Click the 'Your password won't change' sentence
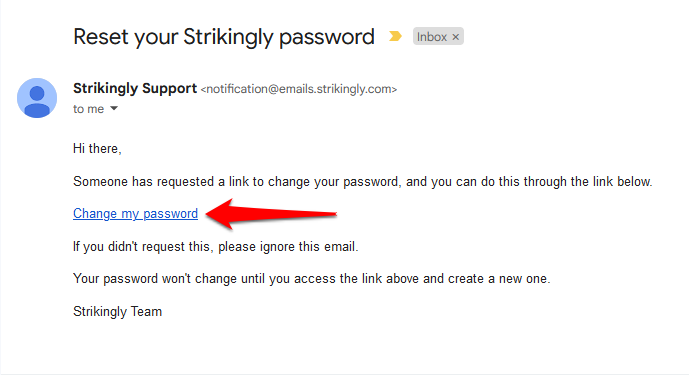Image resolution: width=689 pixels, height=375 pixels. pos(312,279)
